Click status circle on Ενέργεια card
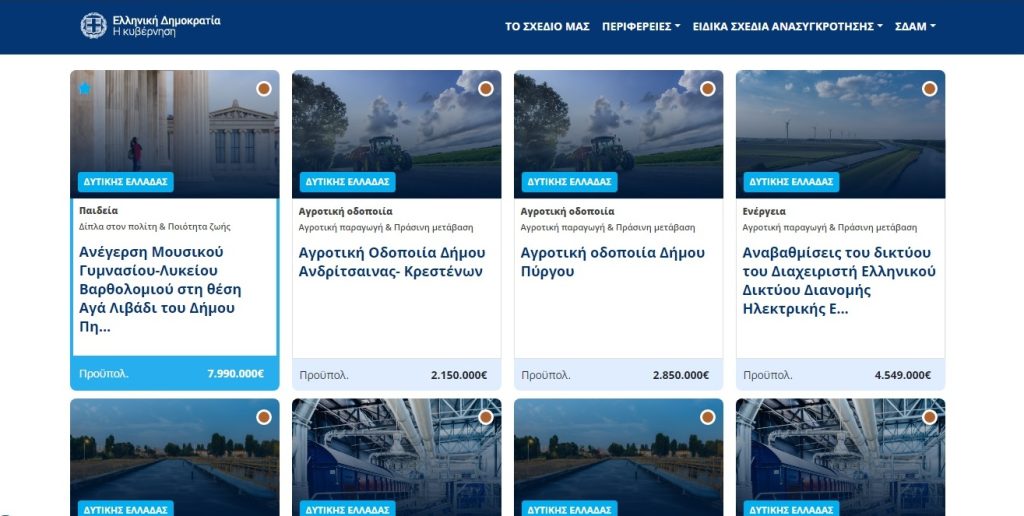The width and height of the screenshot is (1024, 516). pyautogui.click(x=930, y=89)
